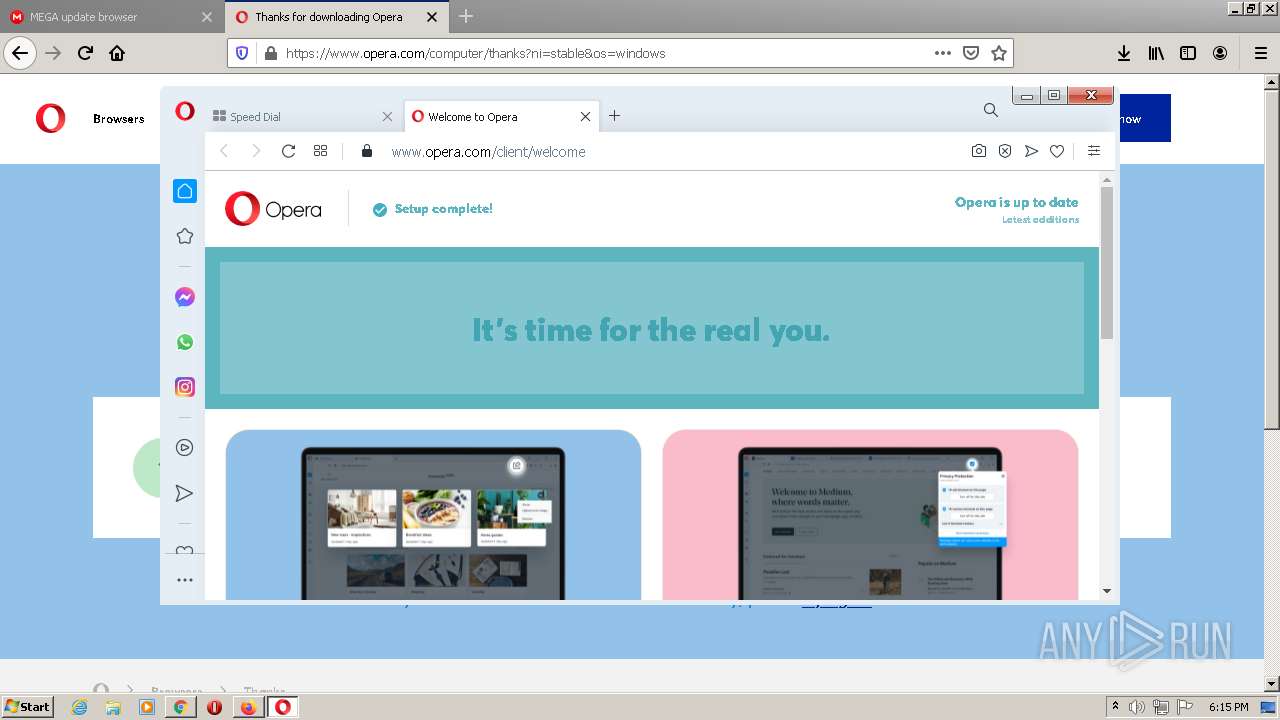Image resolution: width=1280 pixels, height=720 pixels.
Task: Click Firefox taskbar button
Action: [248, 707]
